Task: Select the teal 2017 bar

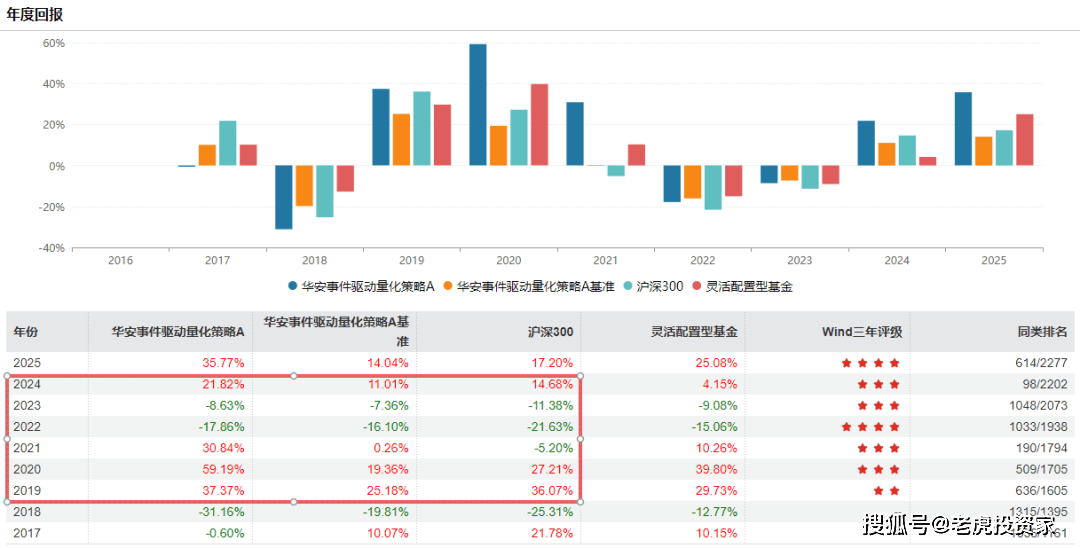Action: tap(228, 143)
